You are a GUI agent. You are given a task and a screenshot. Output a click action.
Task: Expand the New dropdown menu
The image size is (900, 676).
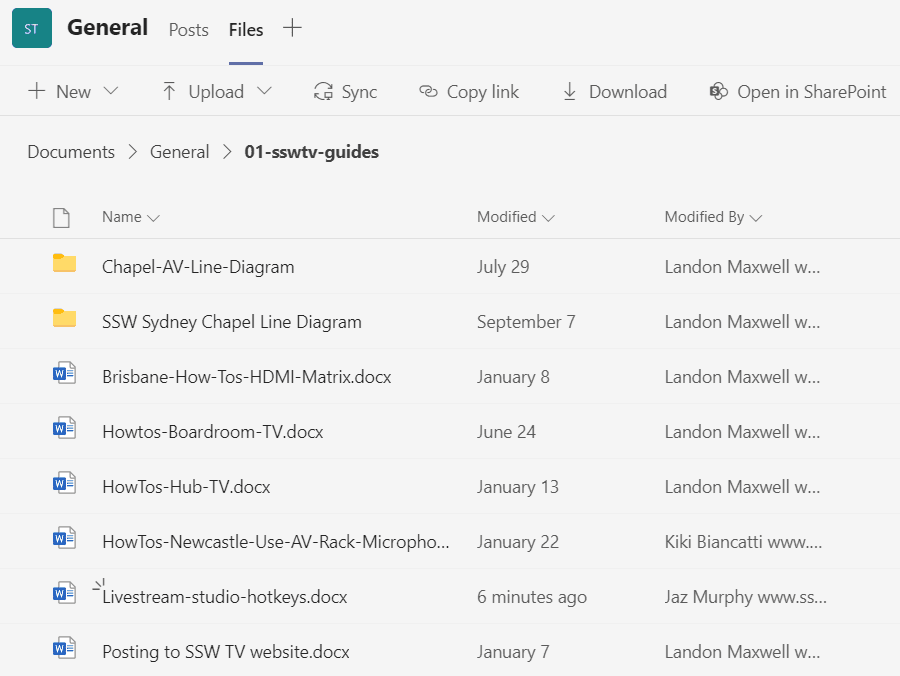[111, 92]
